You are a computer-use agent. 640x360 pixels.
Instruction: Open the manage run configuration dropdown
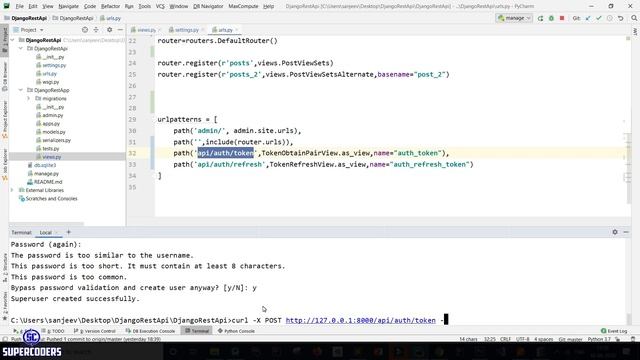514,18
